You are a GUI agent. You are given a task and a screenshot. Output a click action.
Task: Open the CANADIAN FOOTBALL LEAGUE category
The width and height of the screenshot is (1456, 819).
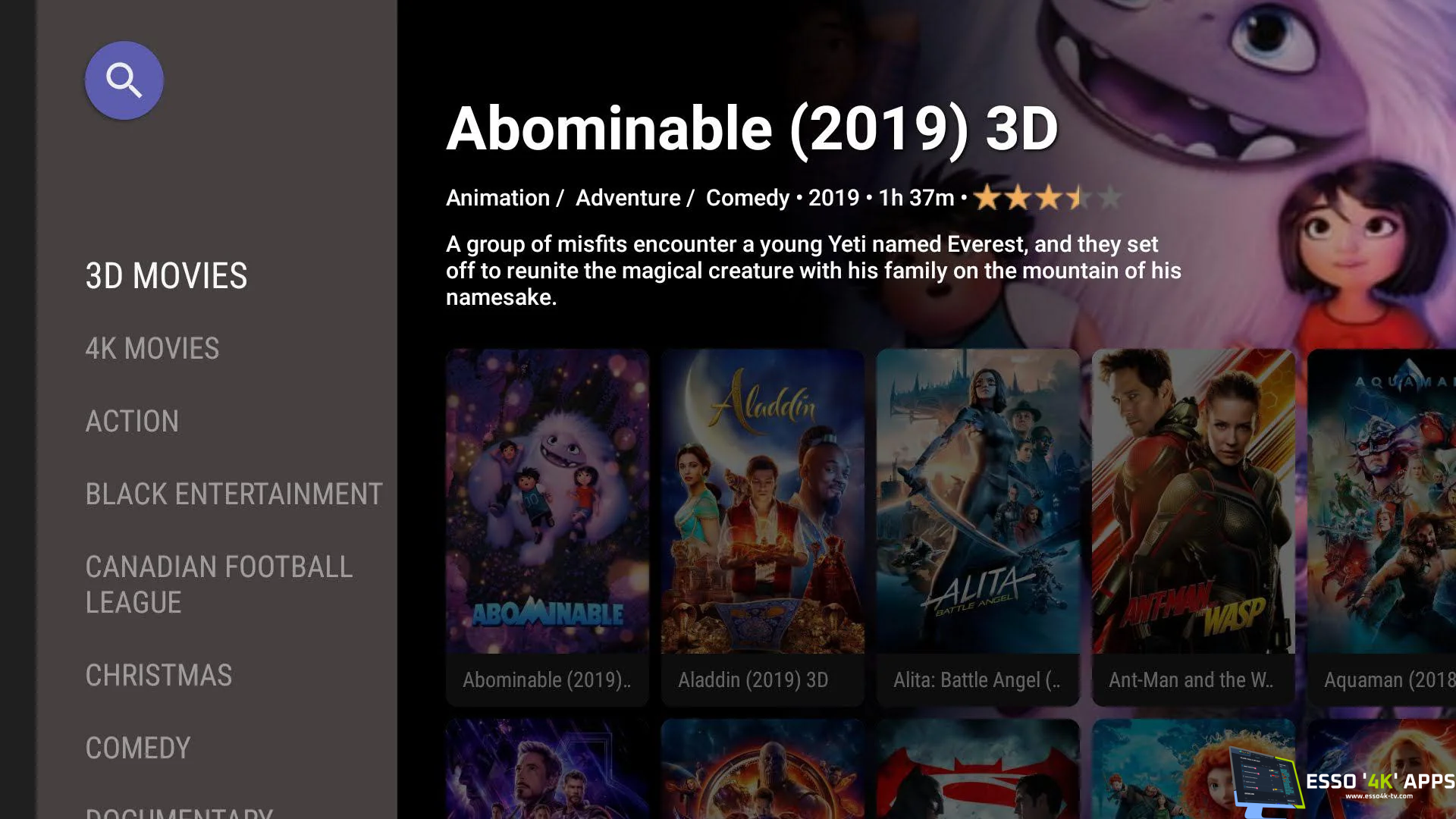point(219,585)
